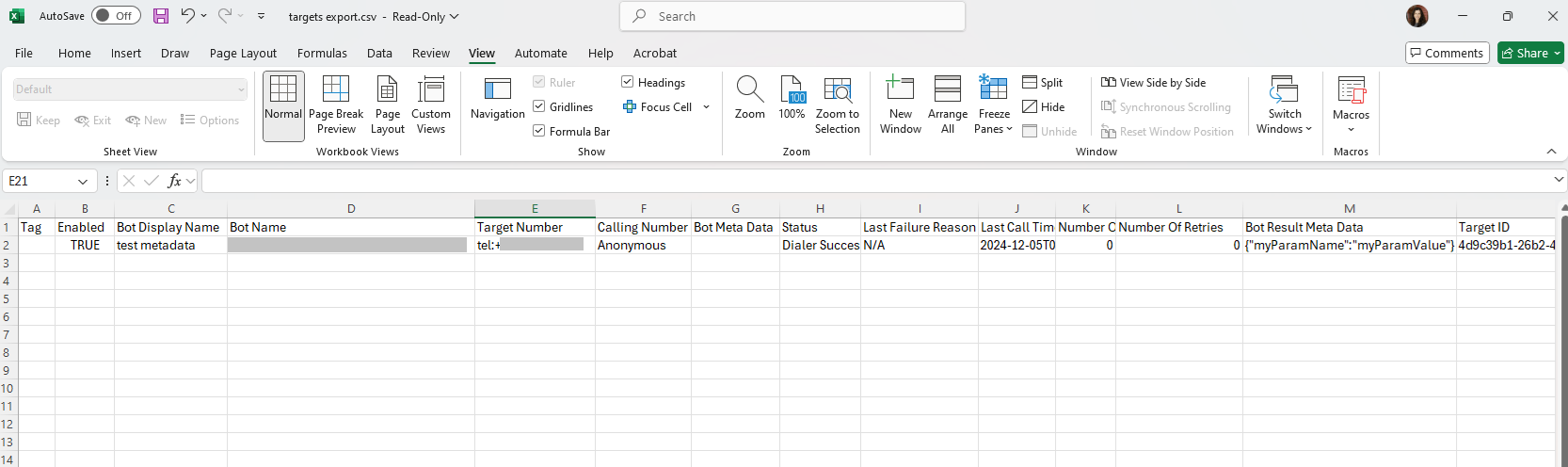Switch to the Automate tab
Viewport: 1568px width, 467px height.
pos(541,54)
